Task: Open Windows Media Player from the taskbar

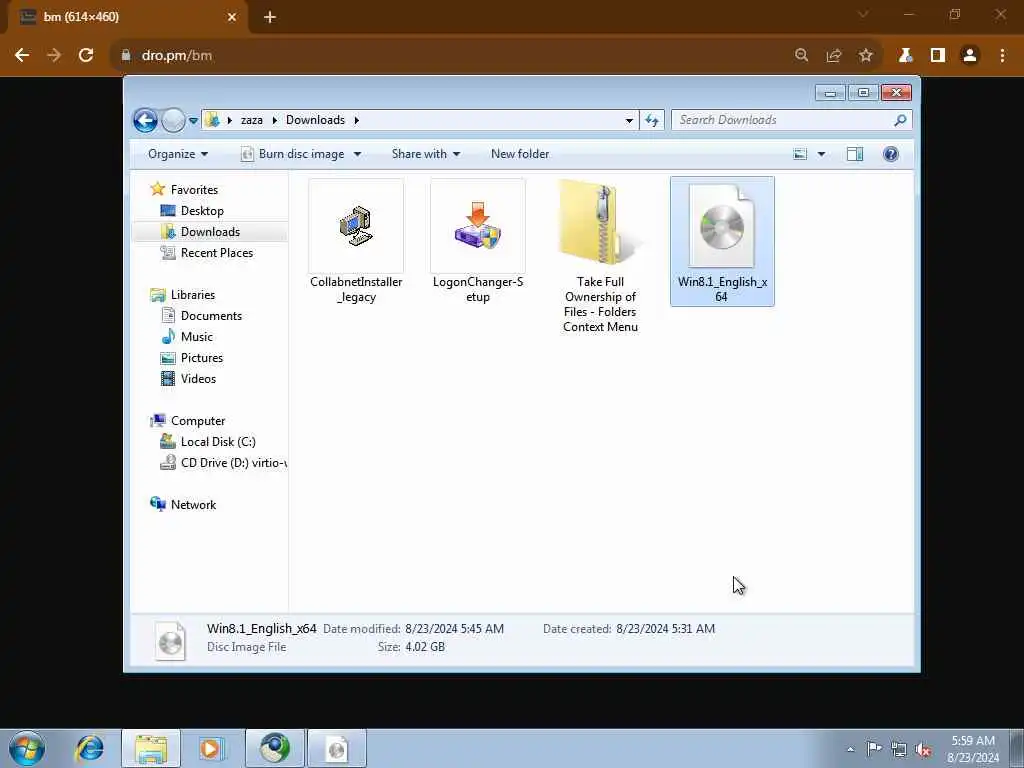Action: click(212, 748)
